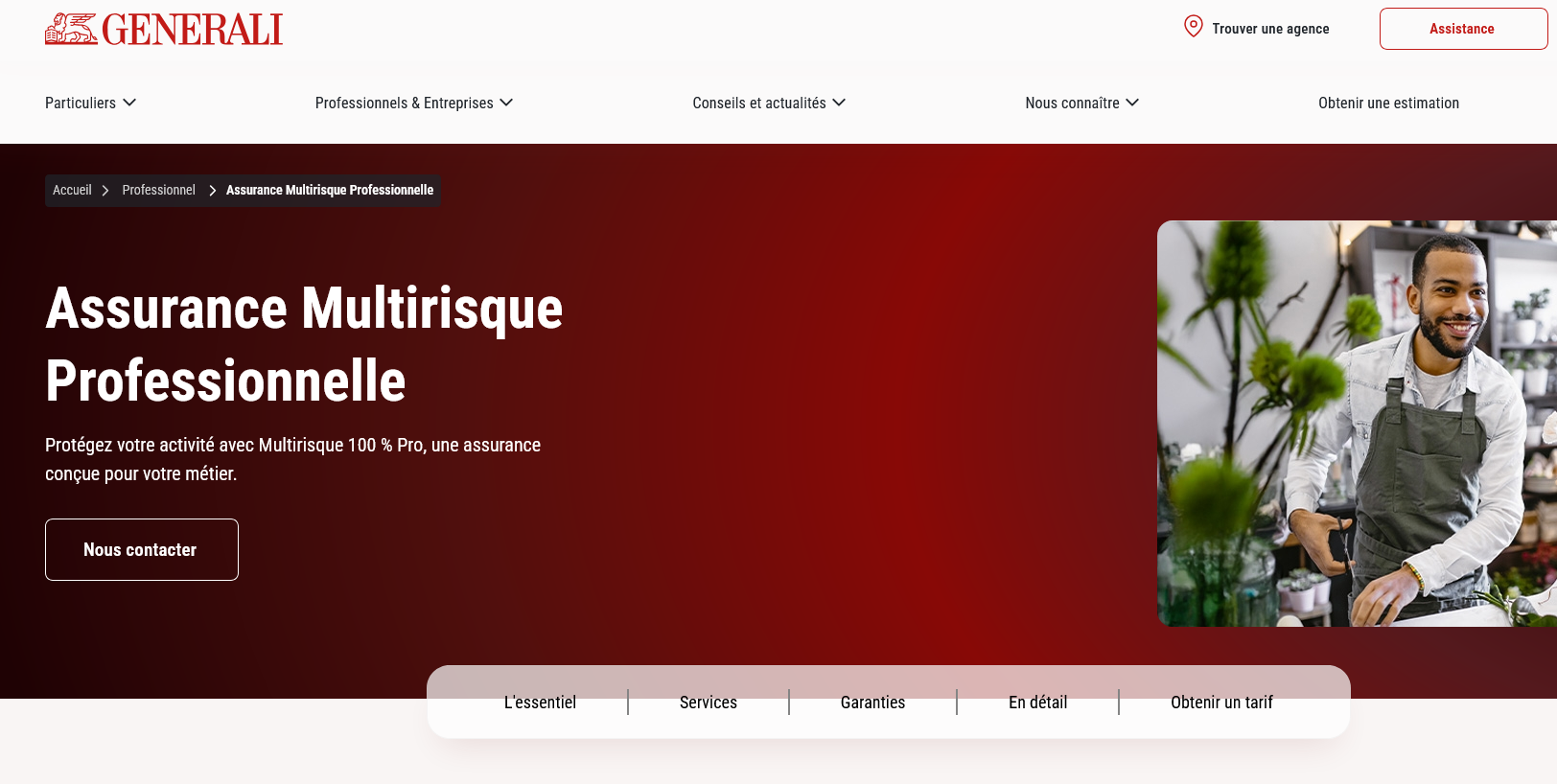
Task: Click the map pin agency locator icon
Action: (x=1193, y=27)
